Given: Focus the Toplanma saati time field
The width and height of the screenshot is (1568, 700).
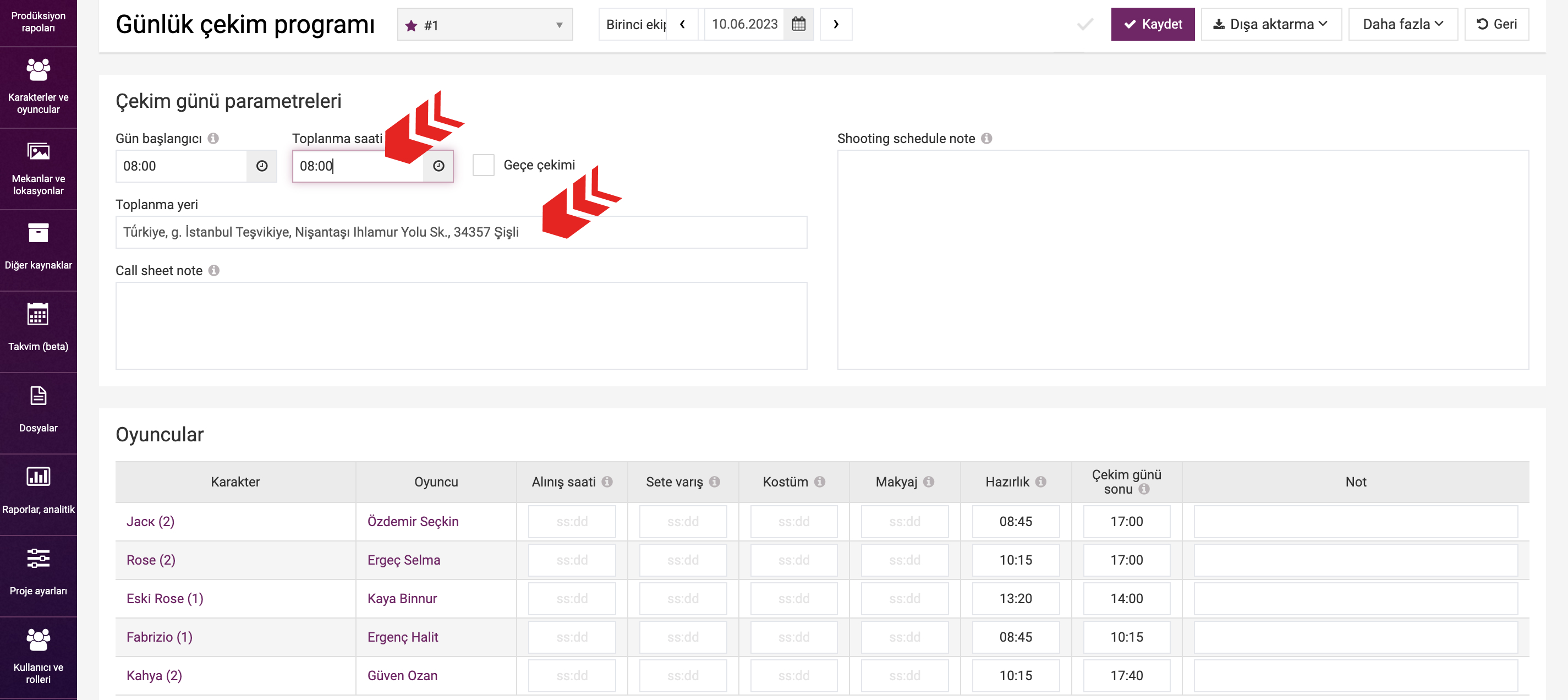Looking at the screenshot, I should [358, 166].
